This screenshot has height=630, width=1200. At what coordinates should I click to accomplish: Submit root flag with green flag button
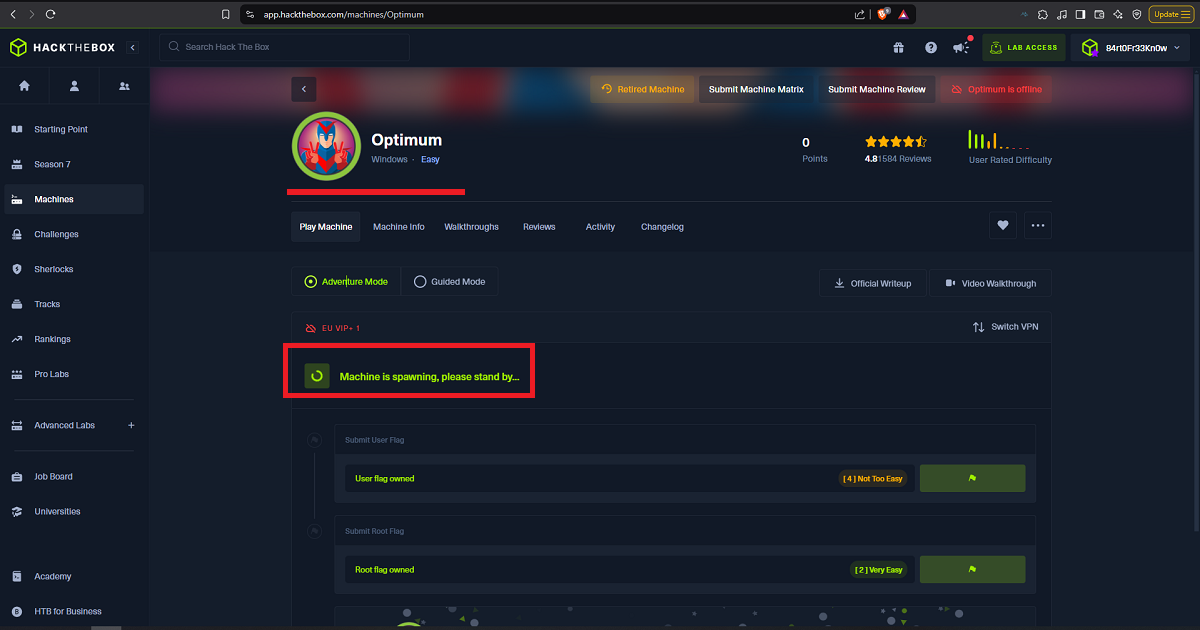pyautogui.click(x=972, y=570)
